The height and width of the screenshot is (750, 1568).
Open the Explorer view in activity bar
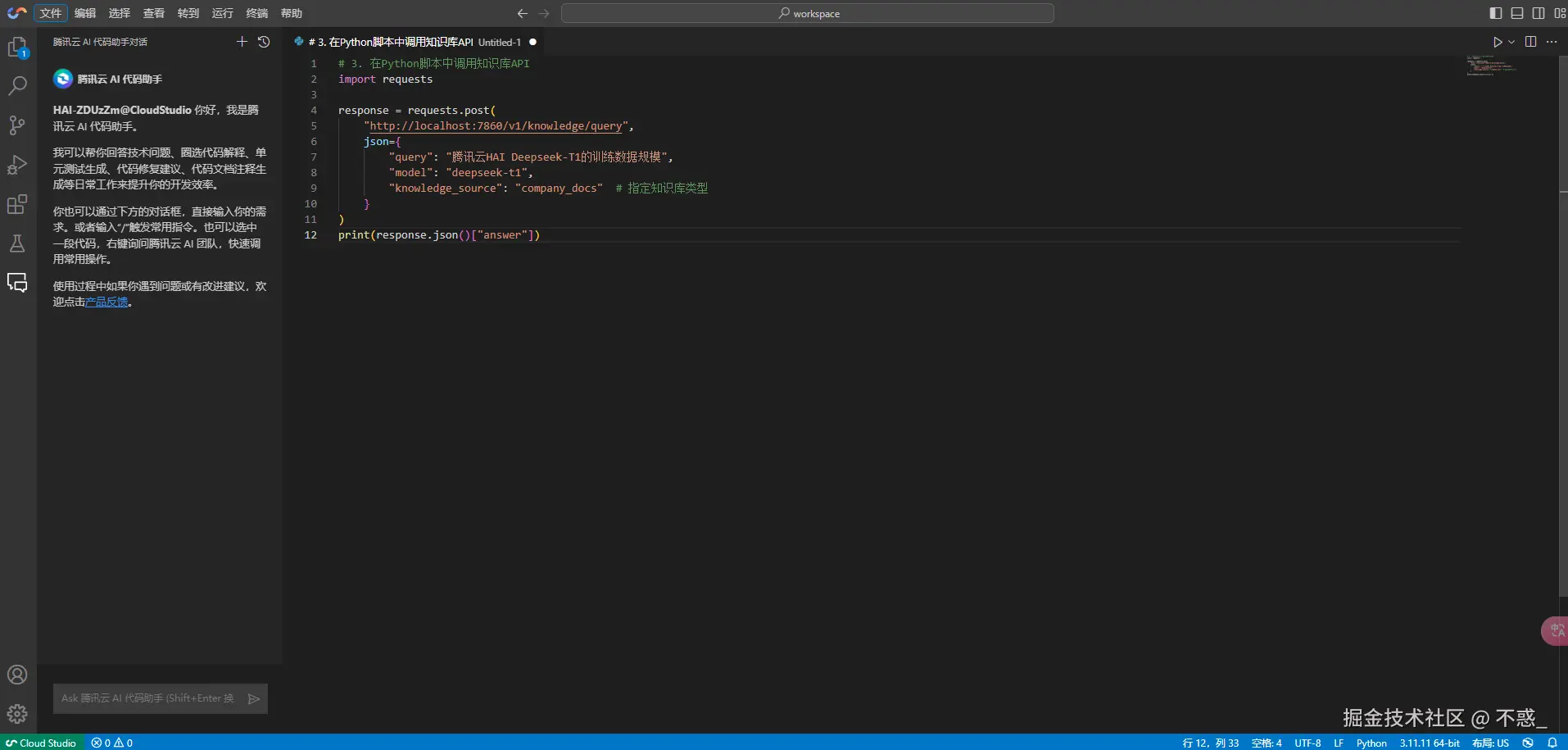(x=17, y=48)
